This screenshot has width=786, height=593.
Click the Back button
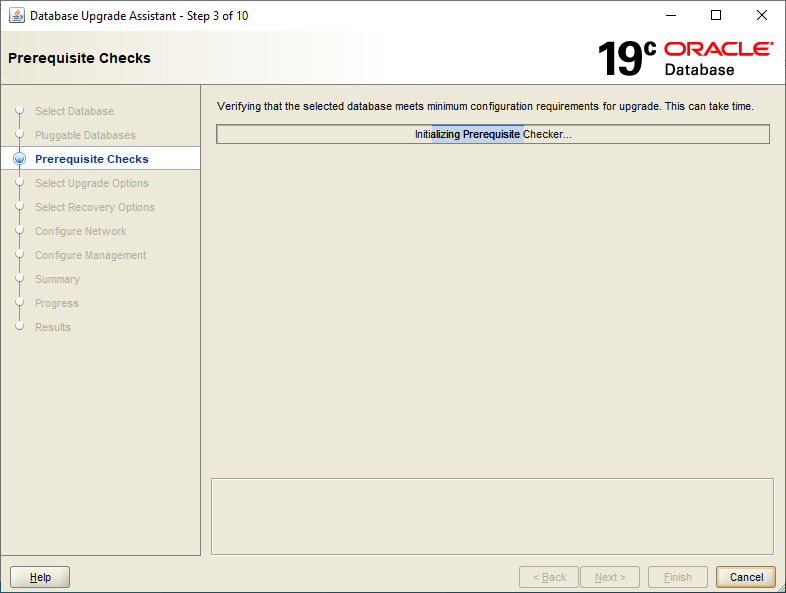pyautogui.click(x=549, y=577)
